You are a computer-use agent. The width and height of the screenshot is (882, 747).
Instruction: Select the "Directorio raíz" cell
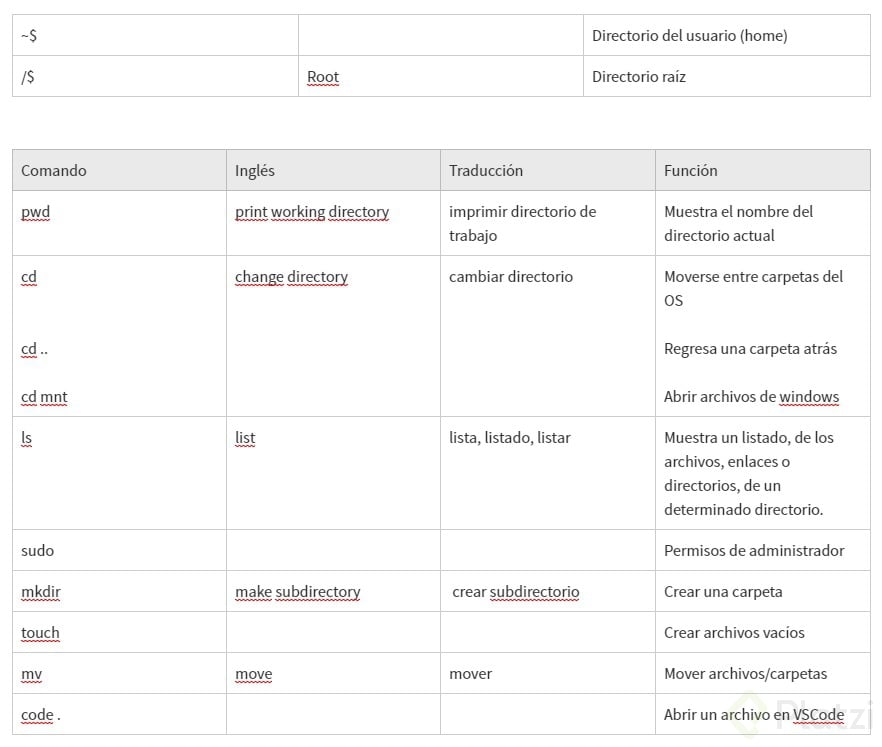639,77
